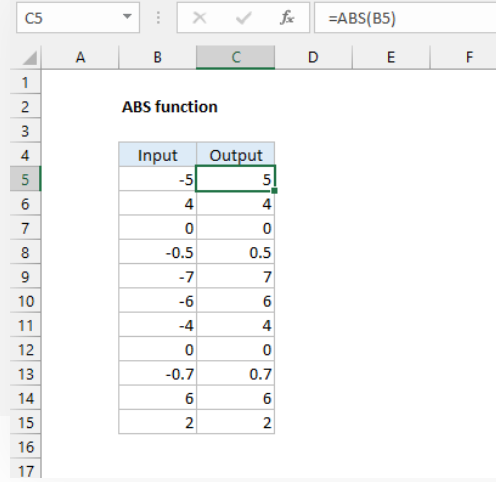Viewport: 496px width, 482px height.
Task: Select the Output cell showing 0.7
Action: (x=236, y=374)
